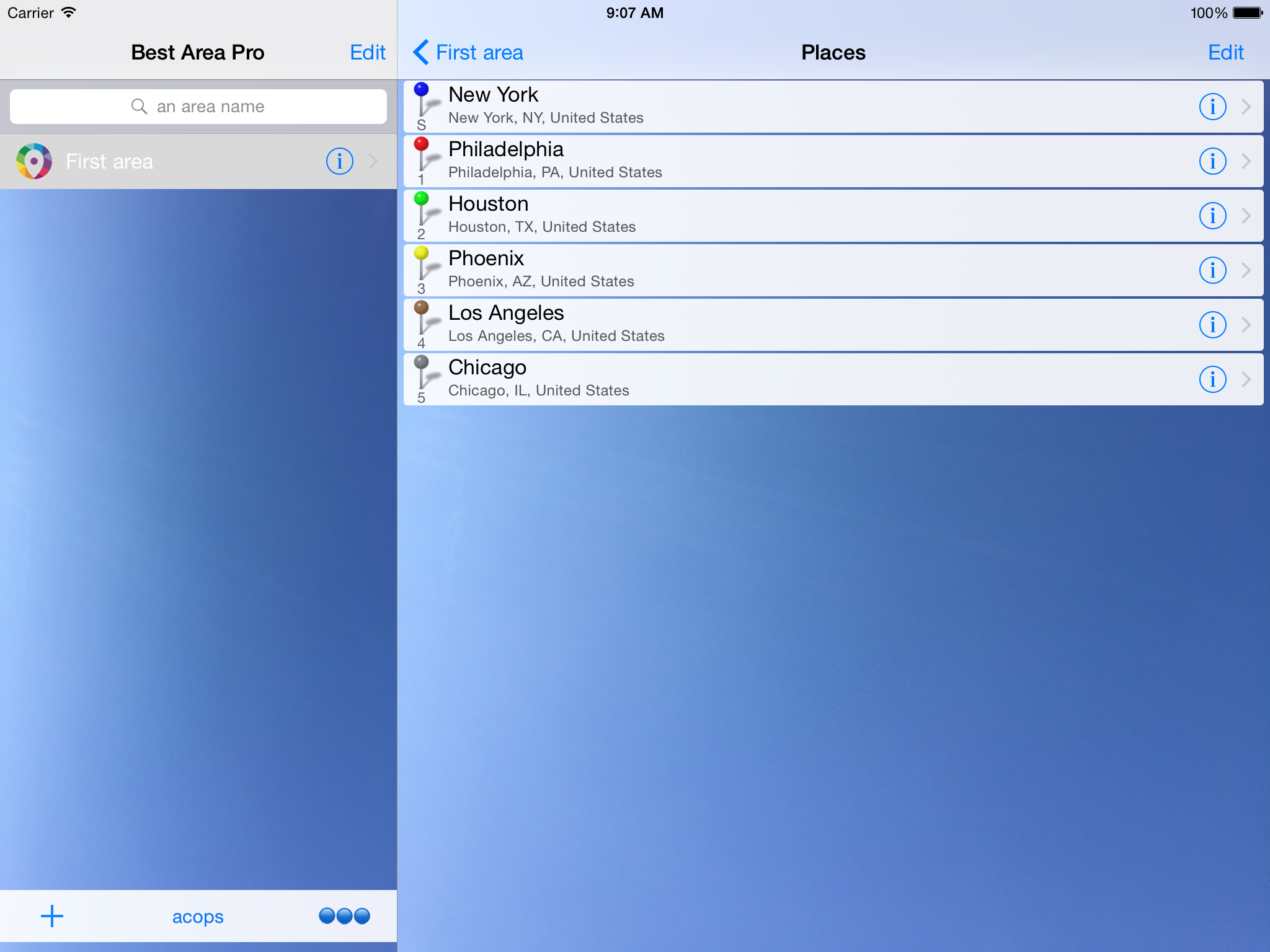Tap the plus icon to add area

pyautogui.click(x=52, y=916)
